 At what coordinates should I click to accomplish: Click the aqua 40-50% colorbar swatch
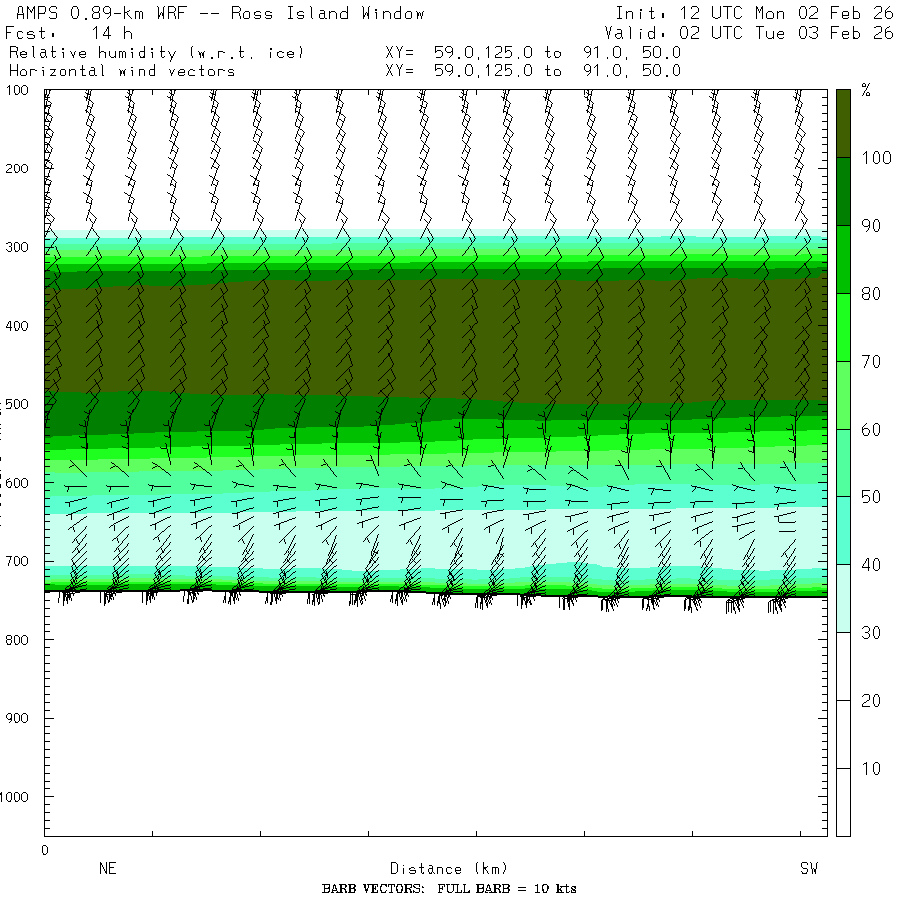click(843, 530)
